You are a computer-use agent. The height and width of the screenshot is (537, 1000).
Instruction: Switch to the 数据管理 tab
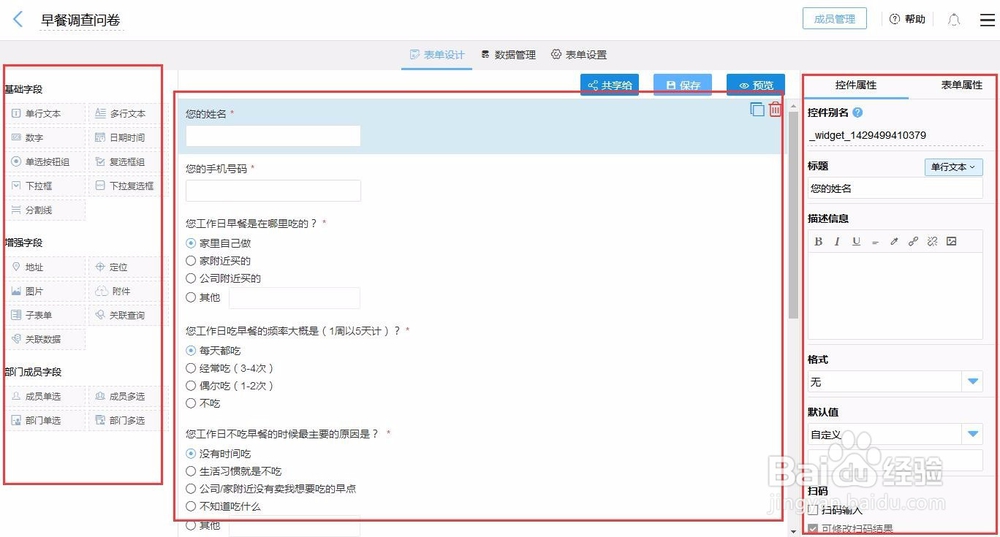coord(508,55)
